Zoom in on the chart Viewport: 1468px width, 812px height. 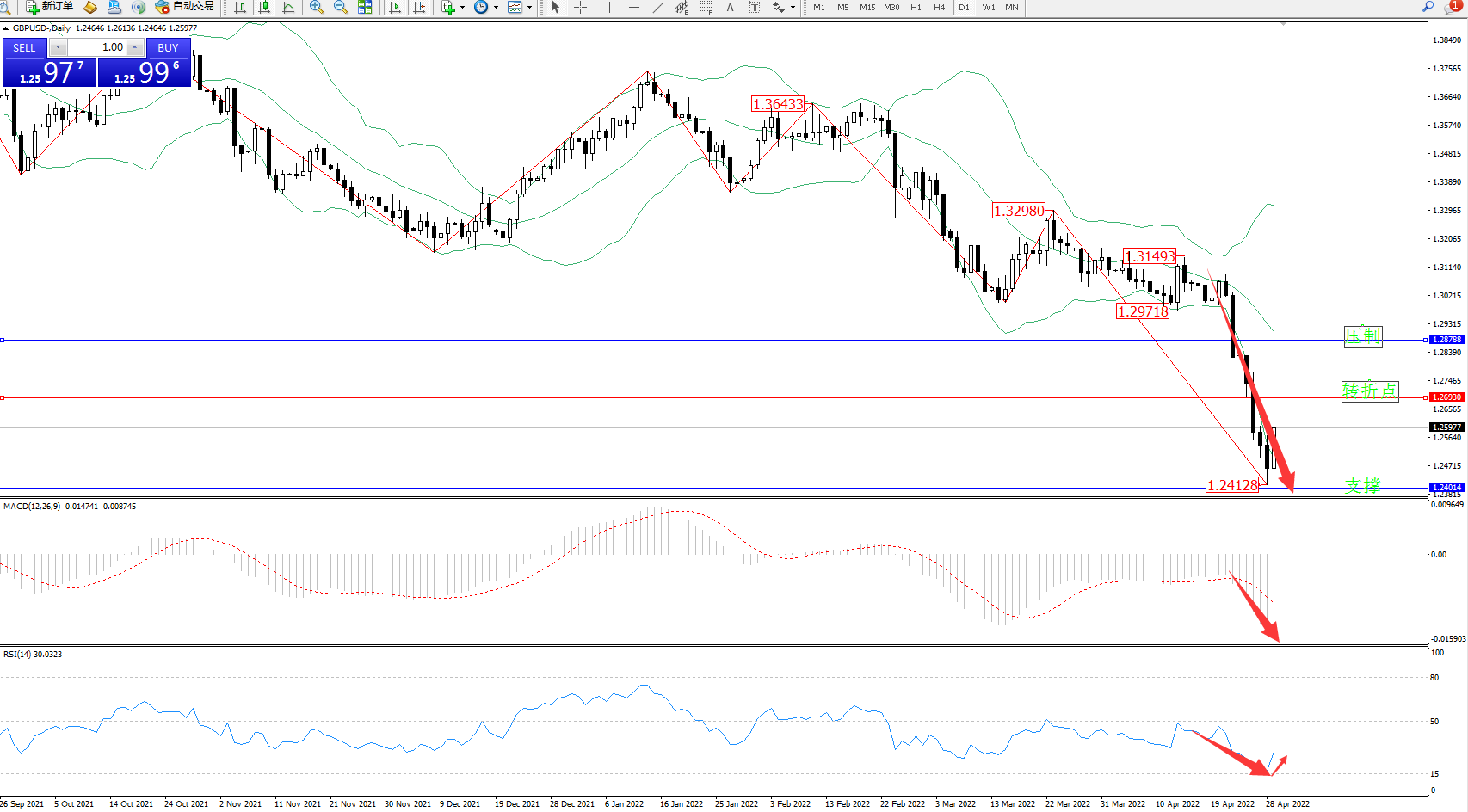click(317, 7)
